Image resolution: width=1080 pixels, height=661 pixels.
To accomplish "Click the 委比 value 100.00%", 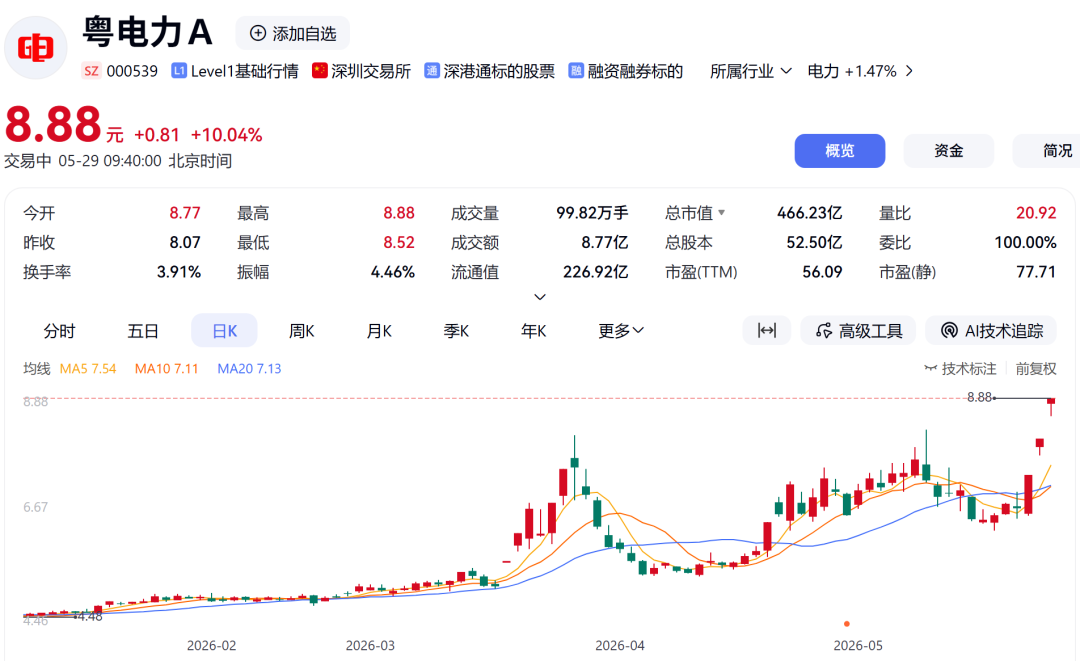I will click(1026, 242).
